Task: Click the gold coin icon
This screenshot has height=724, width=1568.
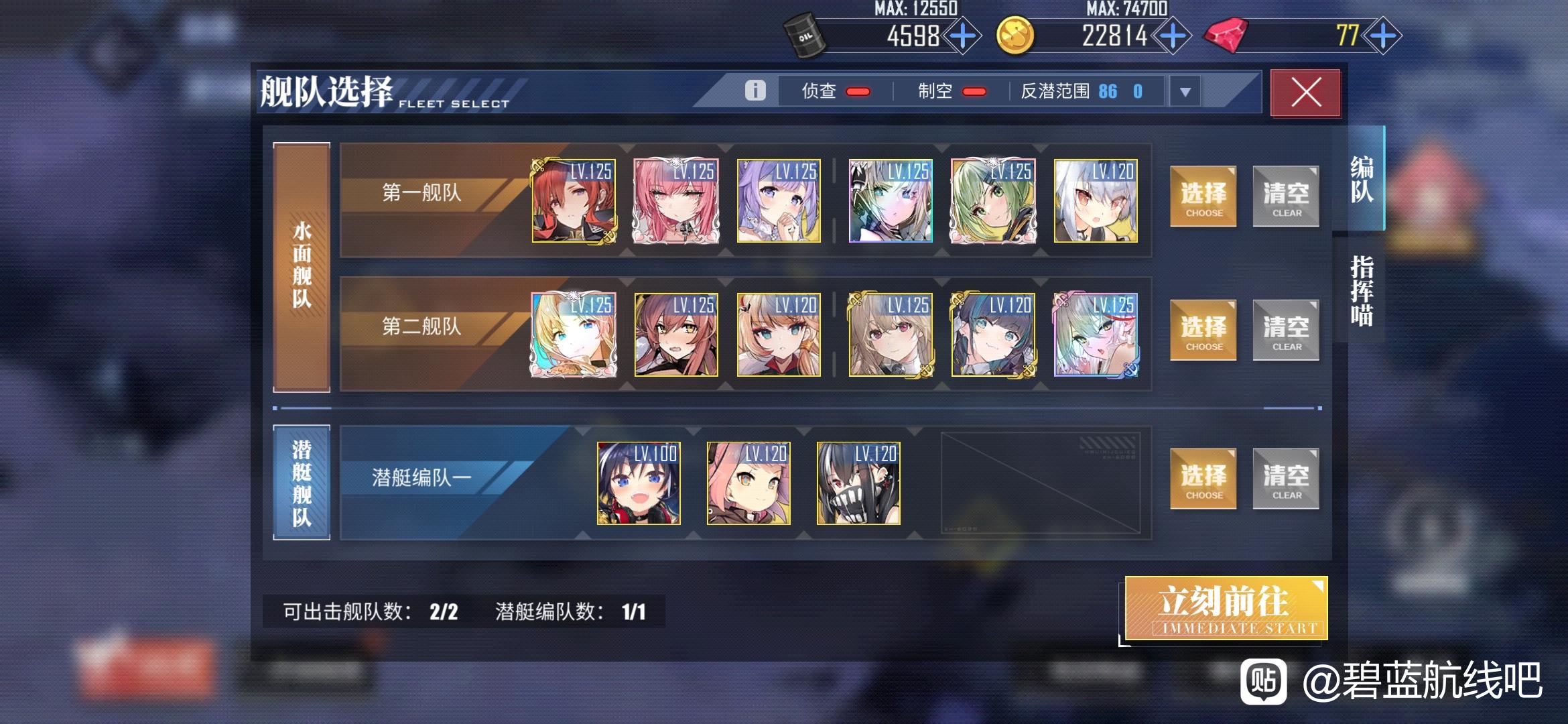Action: point(1015,36)
